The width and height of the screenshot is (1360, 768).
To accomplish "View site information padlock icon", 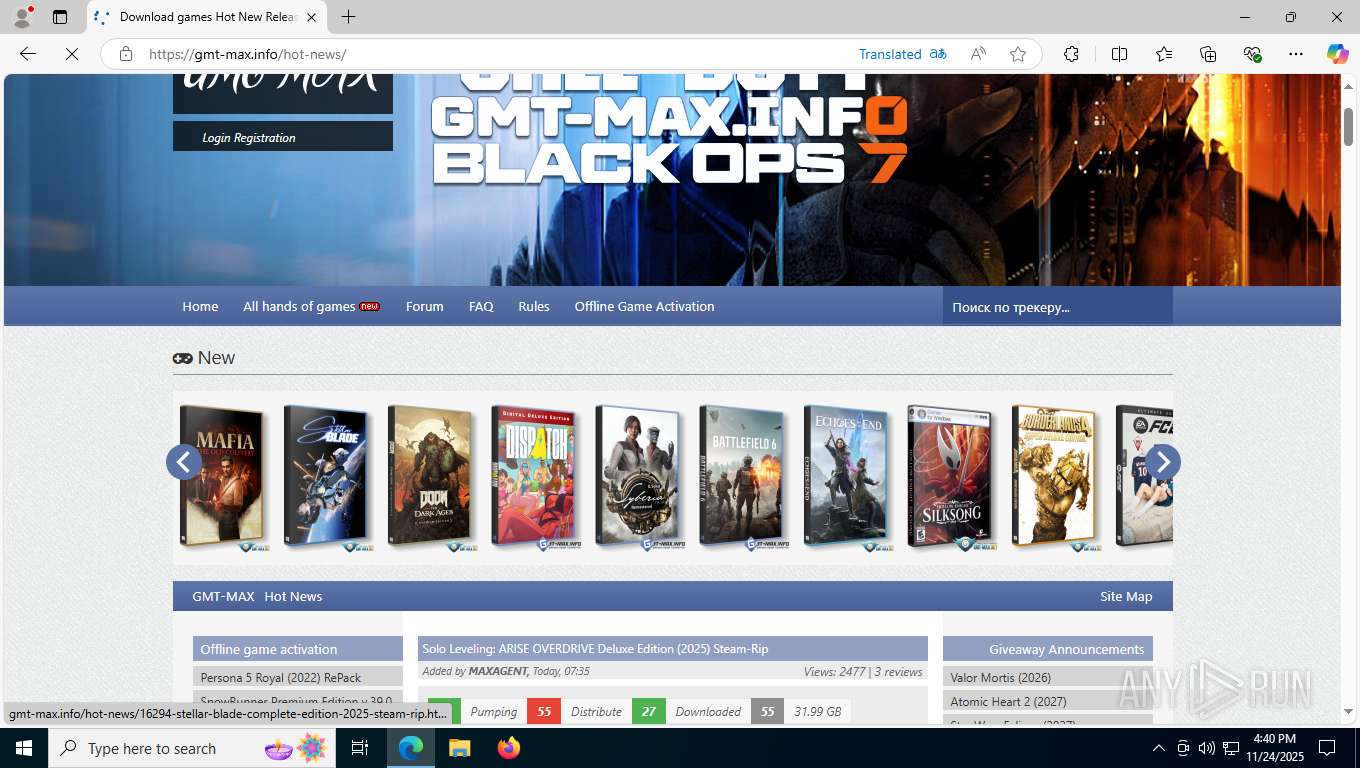I will tap(125, 54).
